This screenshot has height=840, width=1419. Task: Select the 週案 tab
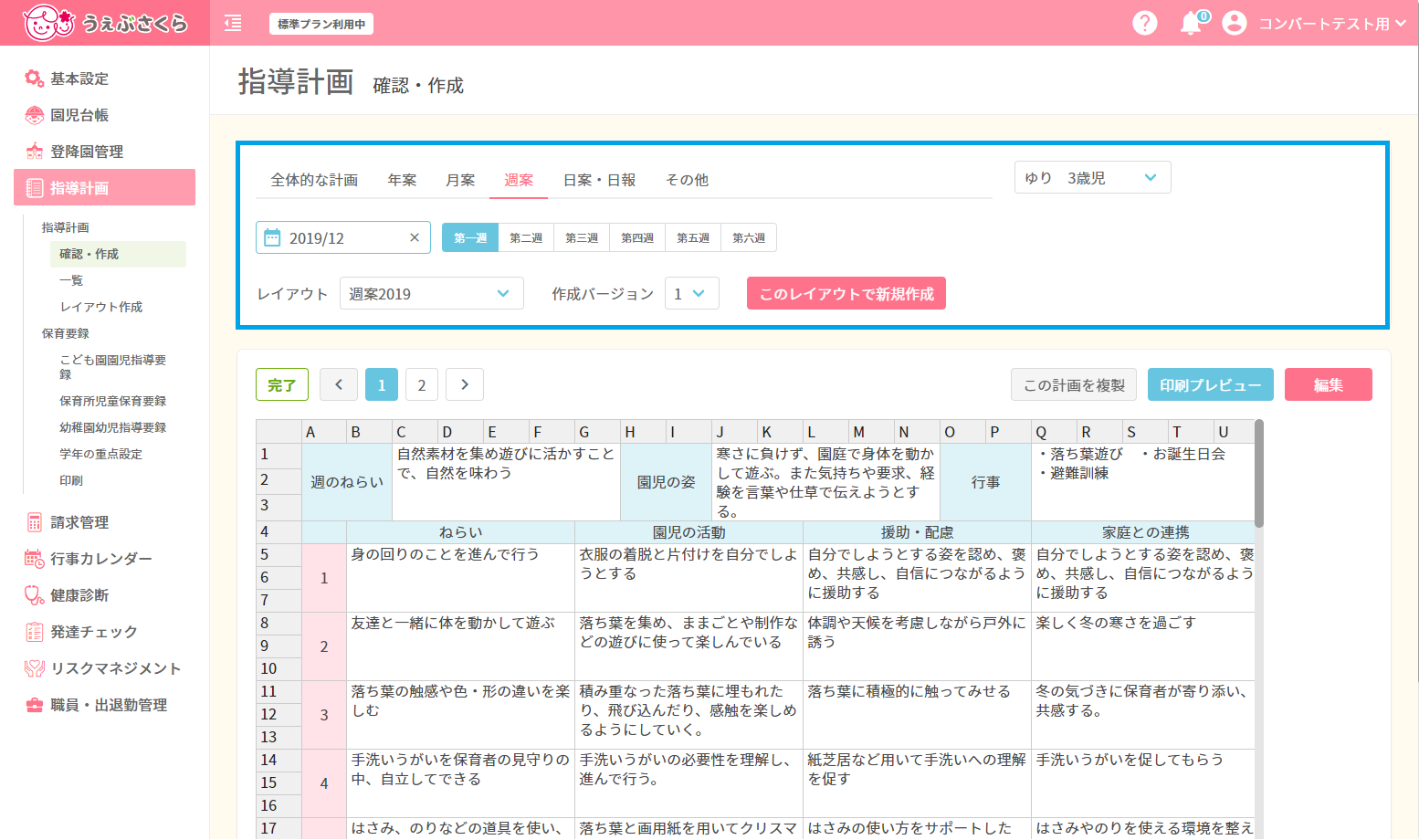519,180
